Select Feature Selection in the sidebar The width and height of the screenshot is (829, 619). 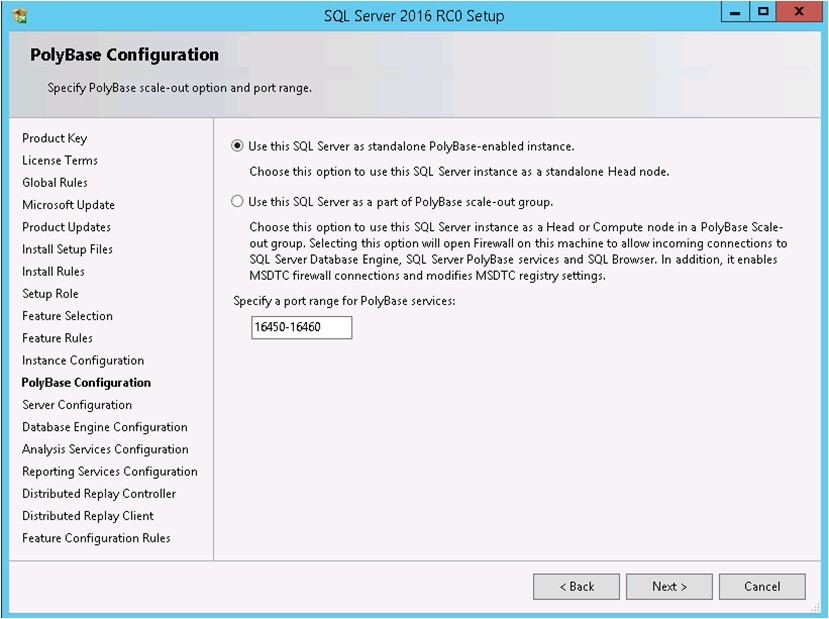pyautogui.click(x=67, y=316)
